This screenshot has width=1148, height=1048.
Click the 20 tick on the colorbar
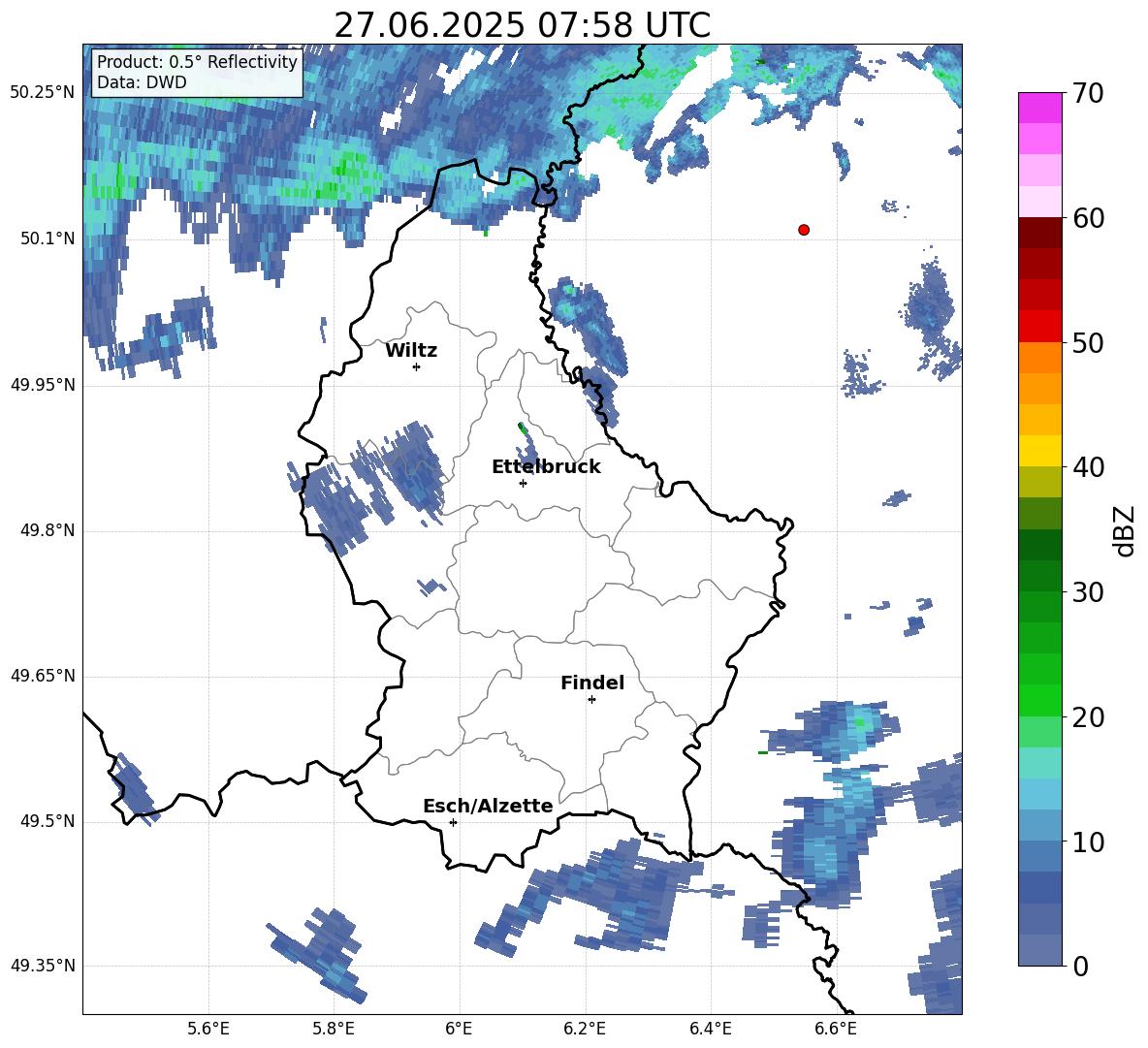click(1087, 717)
